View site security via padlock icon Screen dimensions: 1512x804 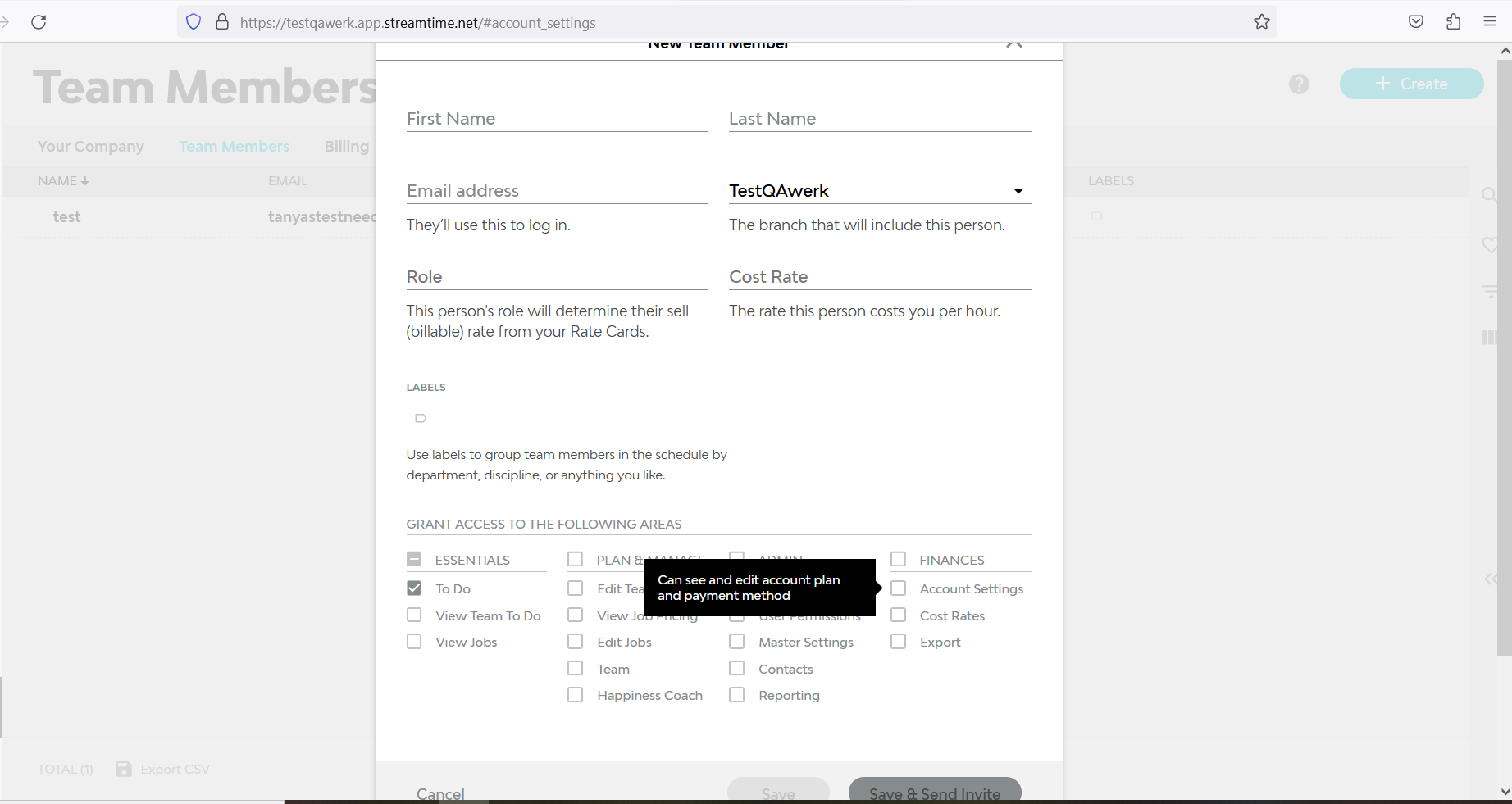(222, 22)
